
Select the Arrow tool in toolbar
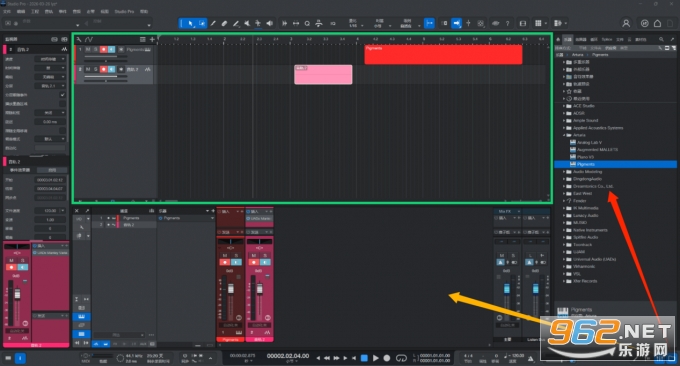(x=190, y=23)
